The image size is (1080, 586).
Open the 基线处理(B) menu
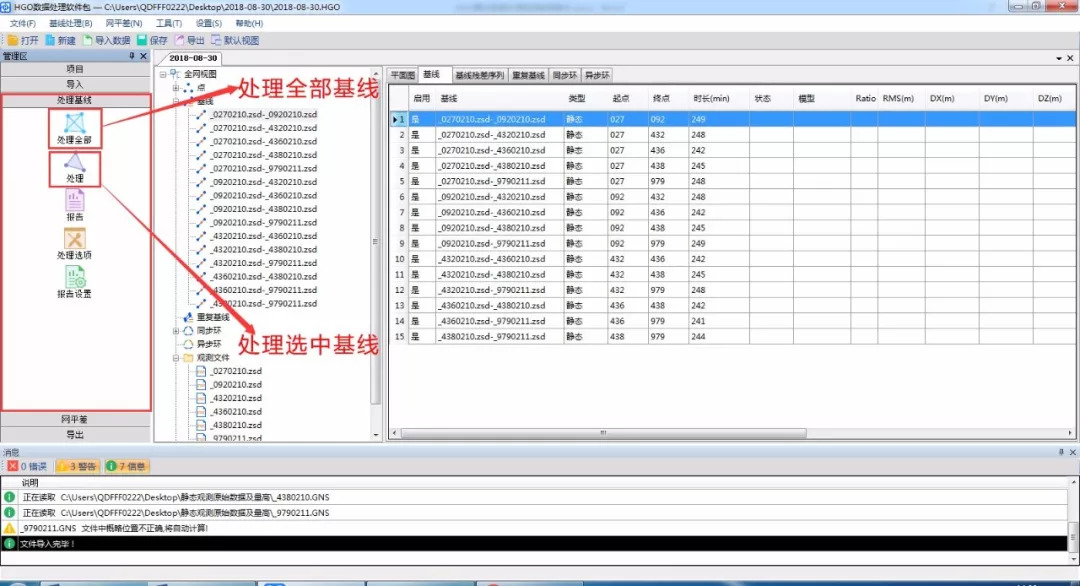(x=70, y=23)
